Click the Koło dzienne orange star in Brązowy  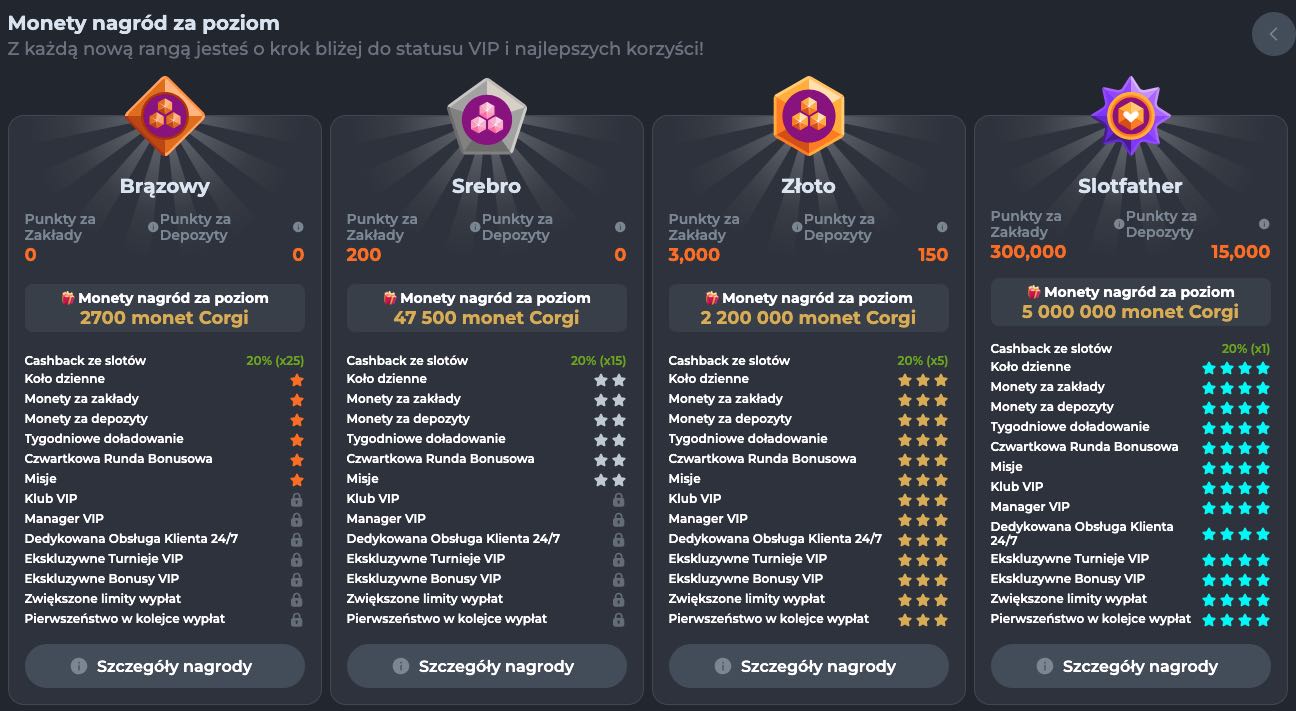pyautogui.click(x=296, y=380)
